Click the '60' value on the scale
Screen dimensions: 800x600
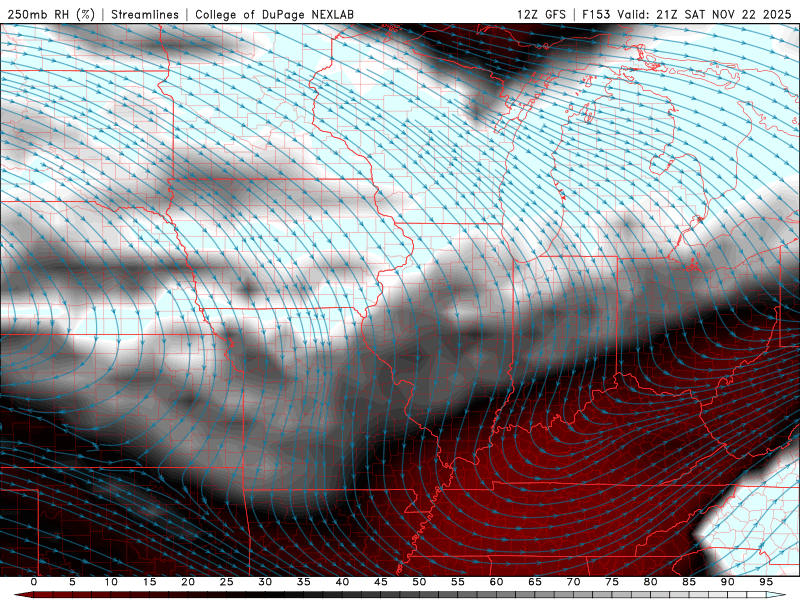point(496,582)
